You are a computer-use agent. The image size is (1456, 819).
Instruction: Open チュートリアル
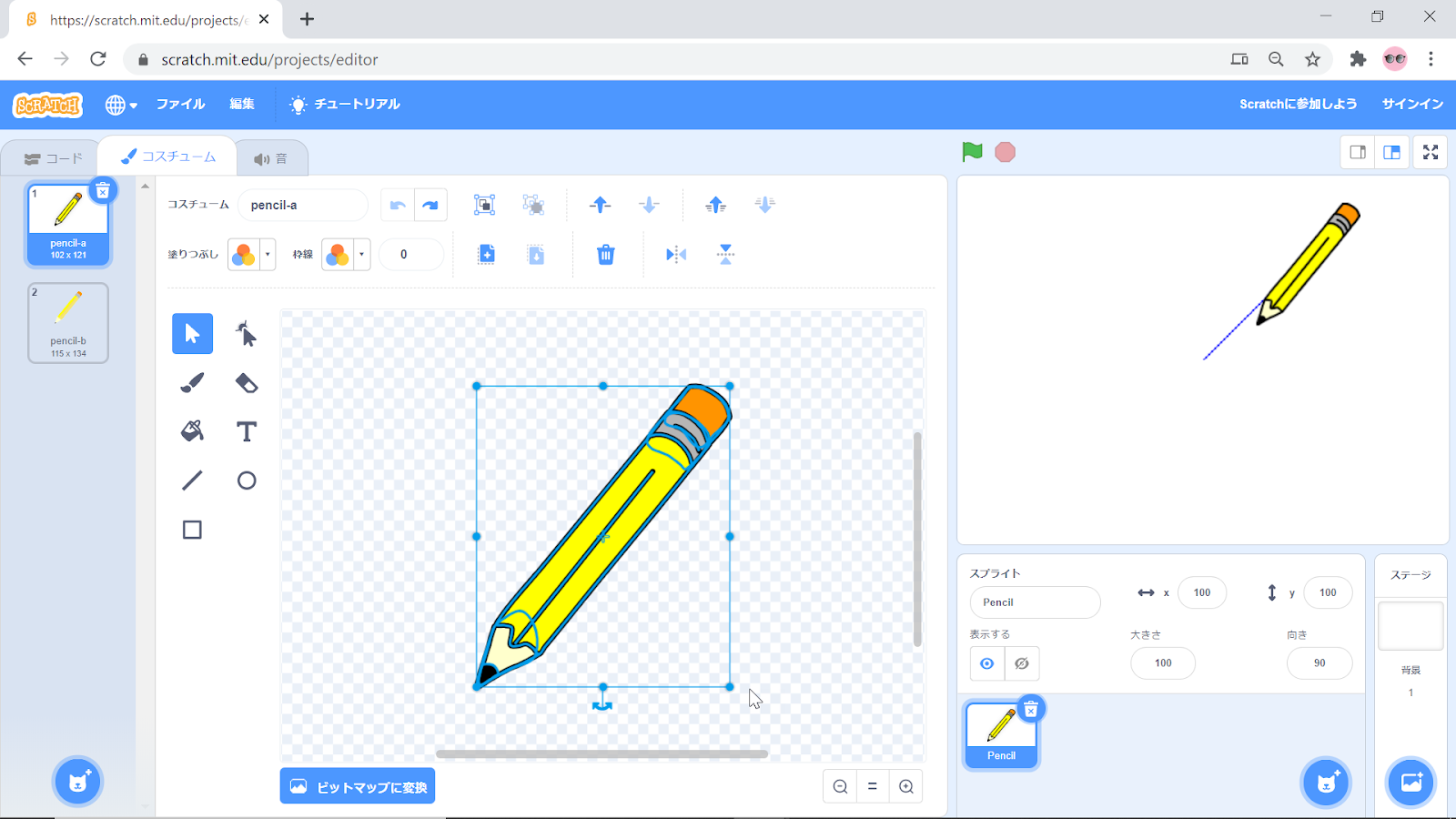(x=345, y=105)
